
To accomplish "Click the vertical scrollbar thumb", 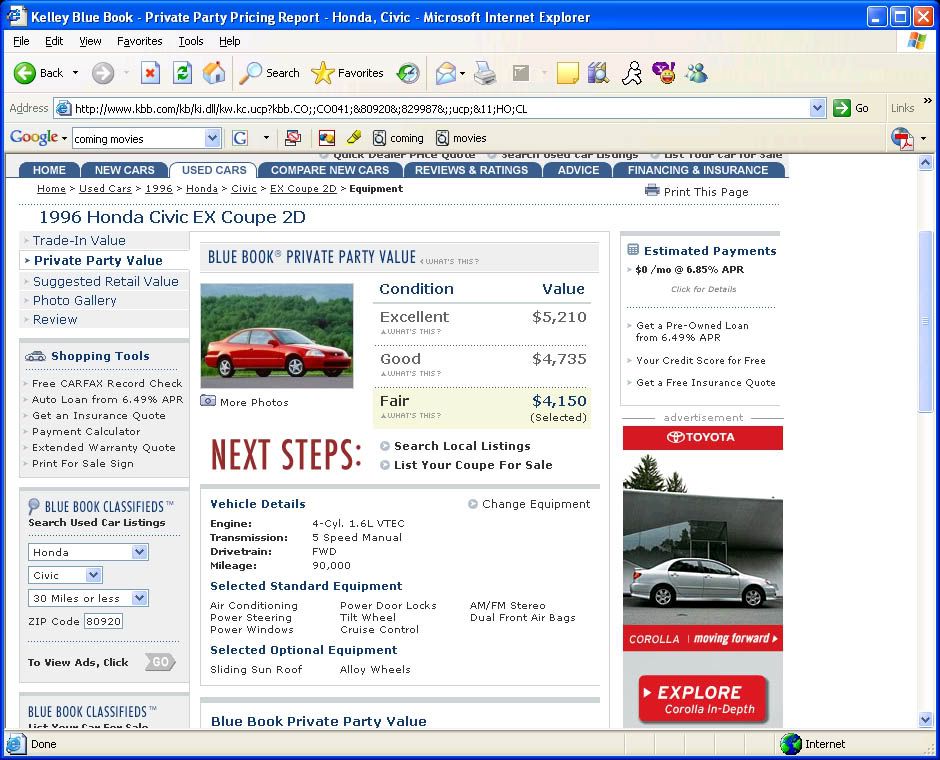I will pyautogui.click(x=926, y=321).
